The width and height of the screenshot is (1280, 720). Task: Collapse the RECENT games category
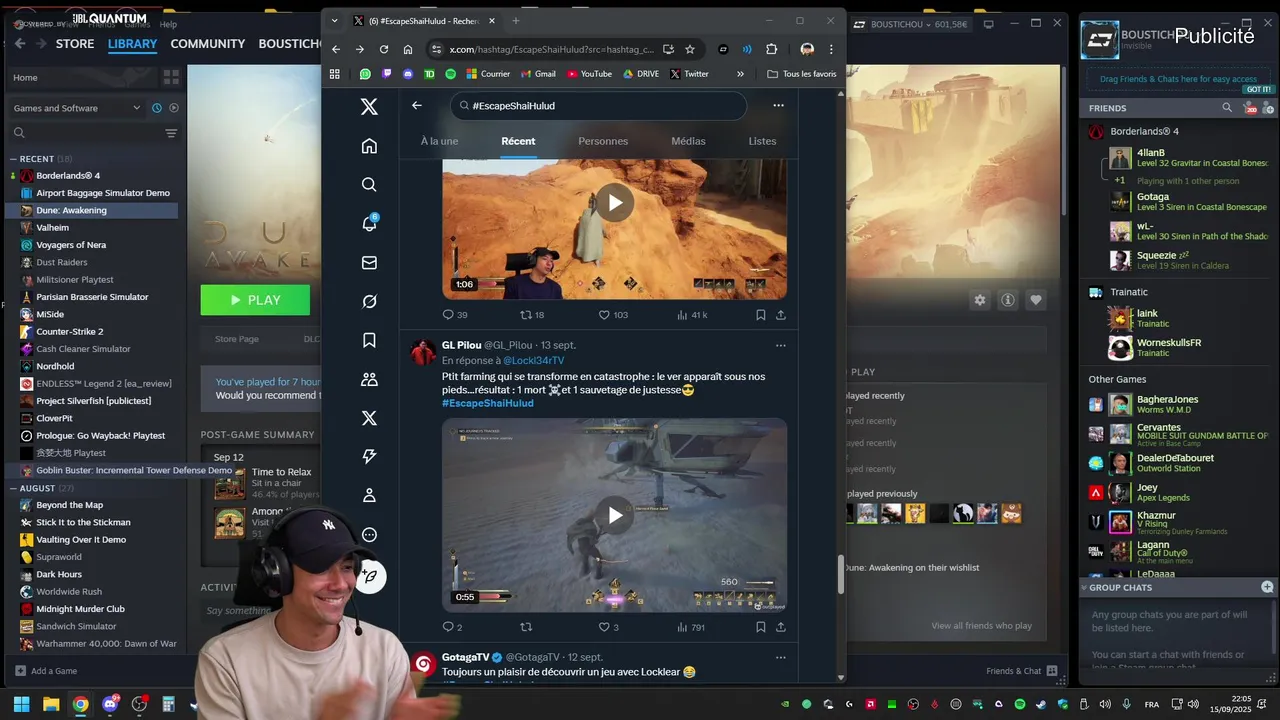14,159
